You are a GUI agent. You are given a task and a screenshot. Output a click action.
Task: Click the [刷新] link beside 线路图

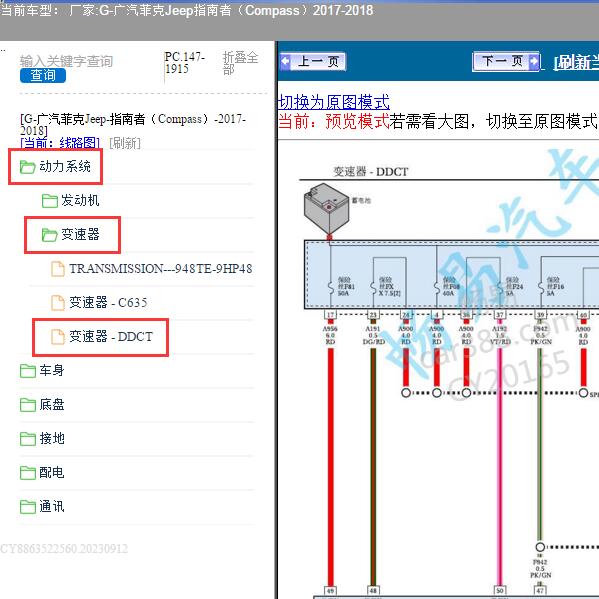[x=125, y=144]
